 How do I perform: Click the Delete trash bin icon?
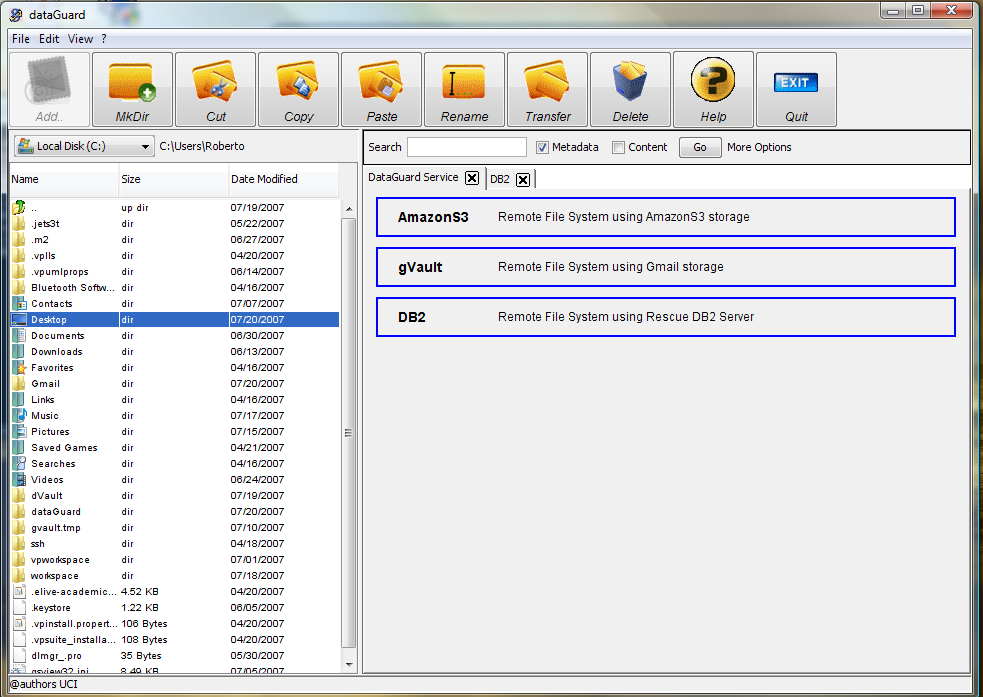click(x=629, y=81)
